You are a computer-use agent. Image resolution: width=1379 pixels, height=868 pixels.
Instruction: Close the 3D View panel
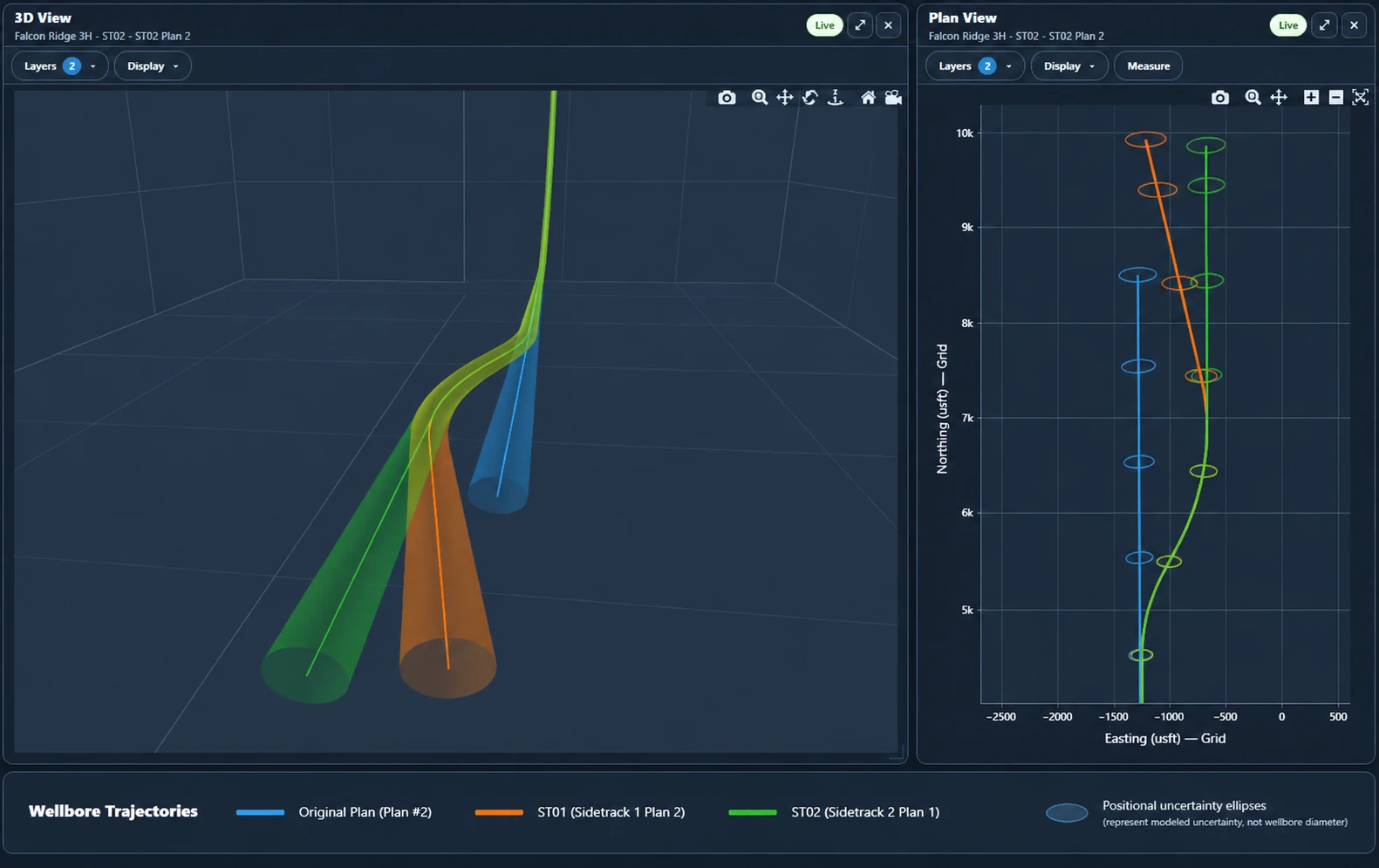tap(888, 25)
